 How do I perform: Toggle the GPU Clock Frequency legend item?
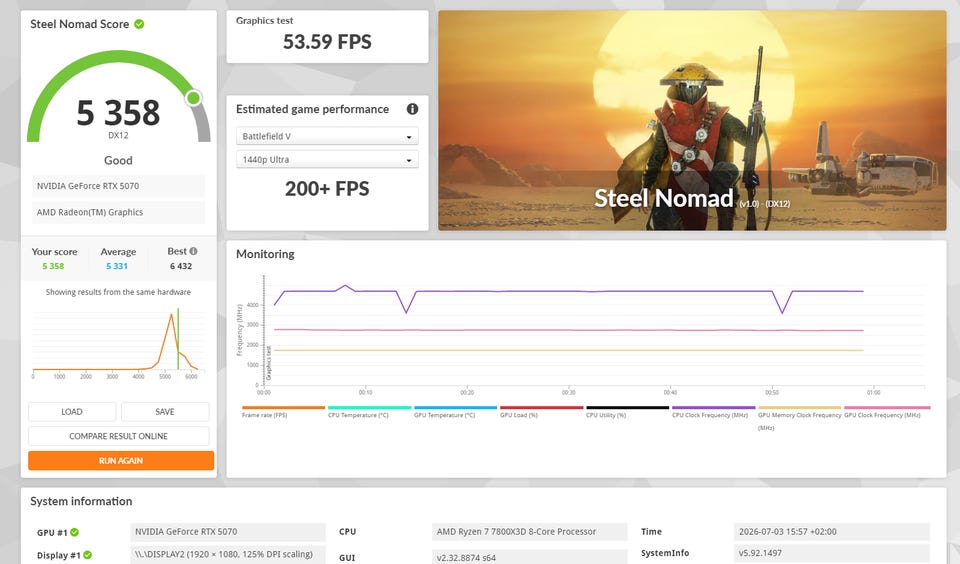coord(887,412)
